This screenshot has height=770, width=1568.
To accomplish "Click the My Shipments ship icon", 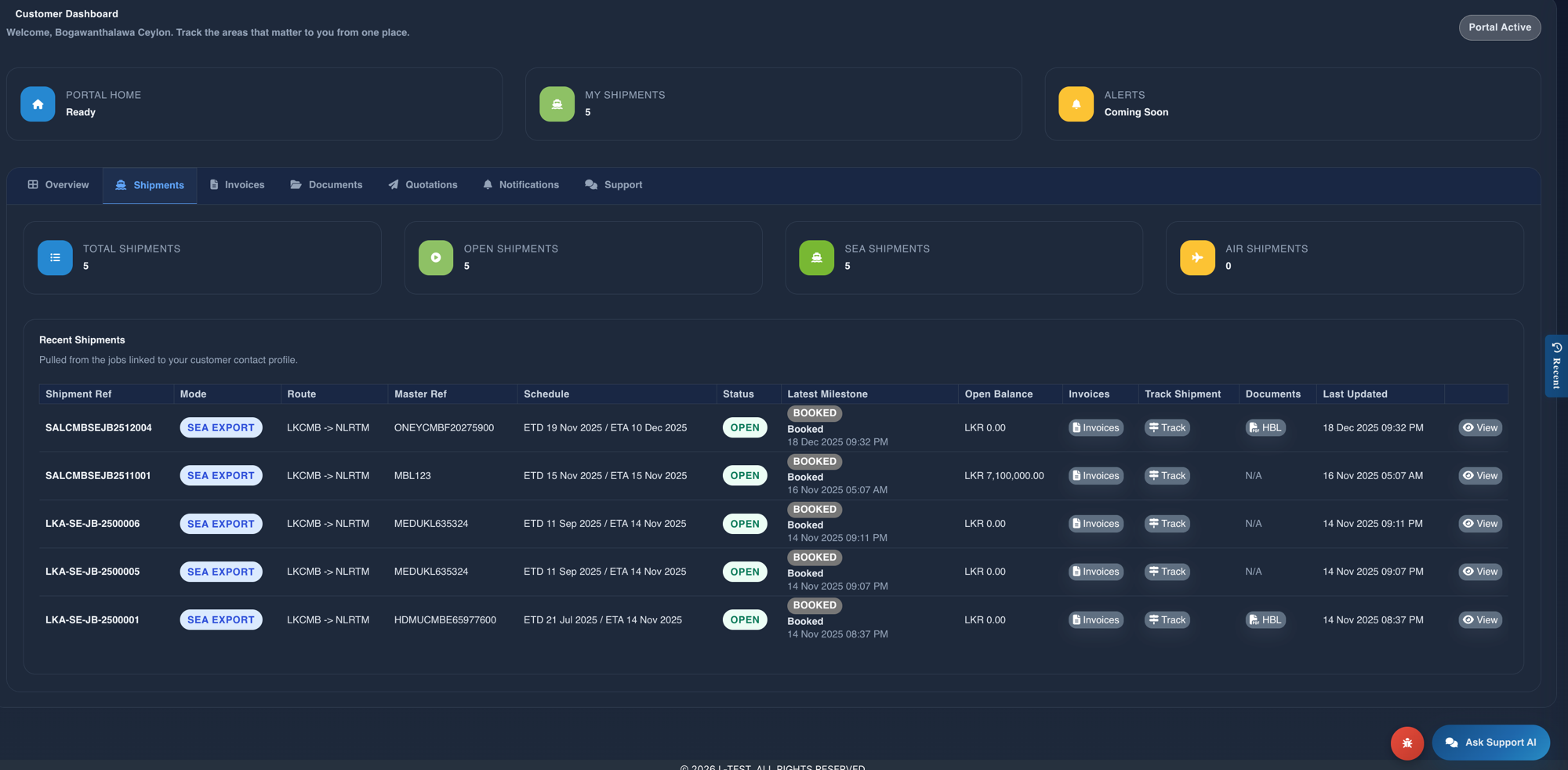I will pyautogui.click(x=557, y=104).
